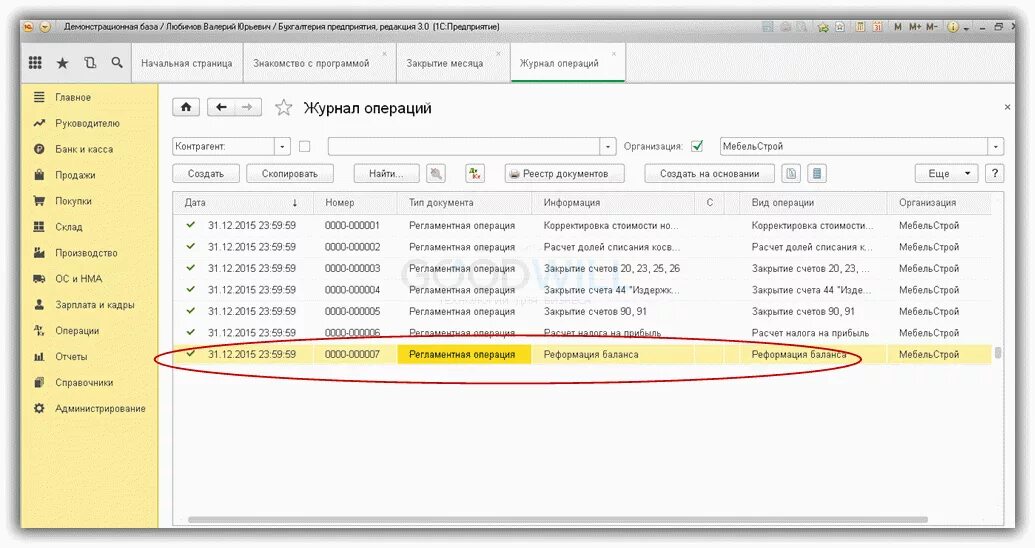This screenshot has width=1035, height=548.
Task: Click the M- memory subtract button
Action: [931, 27]
